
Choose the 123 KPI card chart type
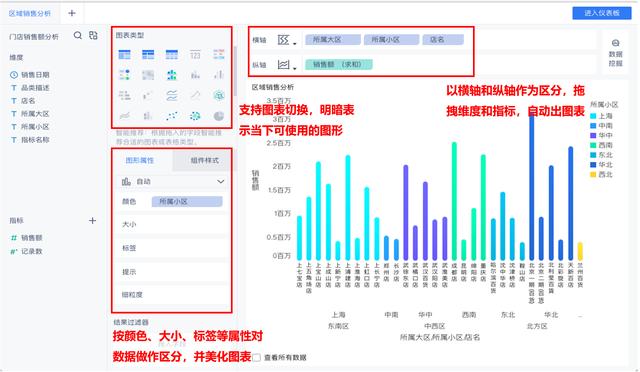(x=195, y=54)
